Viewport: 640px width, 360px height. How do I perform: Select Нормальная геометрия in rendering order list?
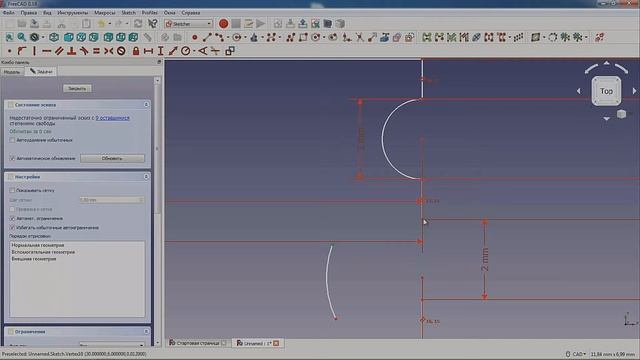click(x=38, y=245)
